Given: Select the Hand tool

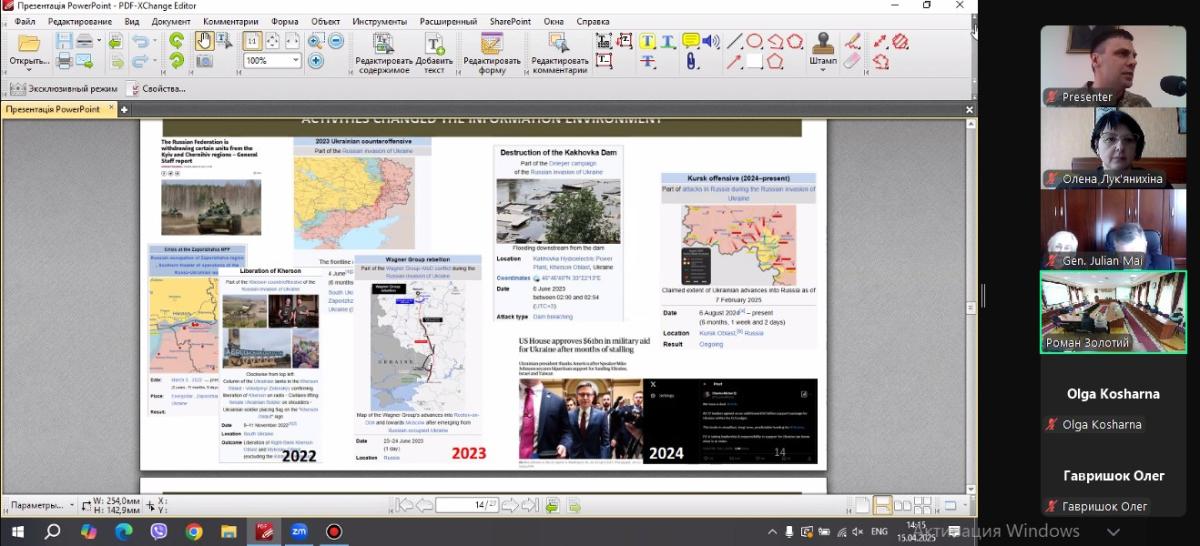Looking at the screenshot, I should coord(203,41).
